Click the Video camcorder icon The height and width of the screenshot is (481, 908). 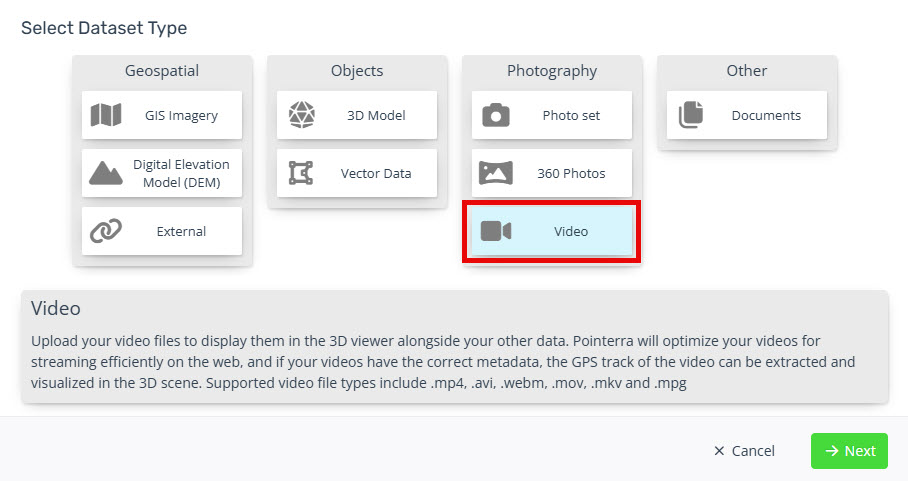point(496,231)
